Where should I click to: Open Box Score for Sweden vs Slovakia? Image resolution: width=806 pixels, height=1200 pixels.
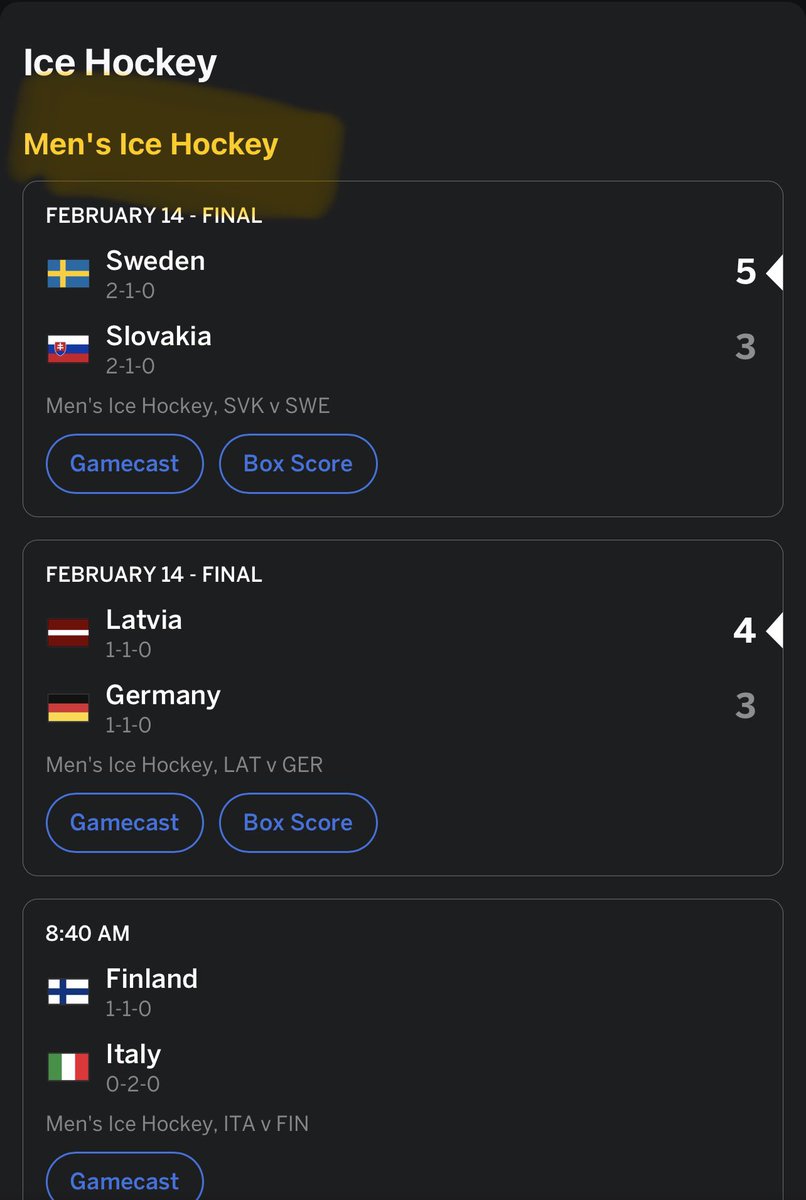click(x=298, y=464)
